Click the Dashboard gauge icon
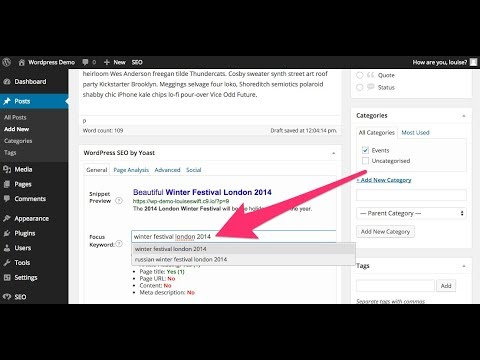480x360 pixels. coord(7,82)
